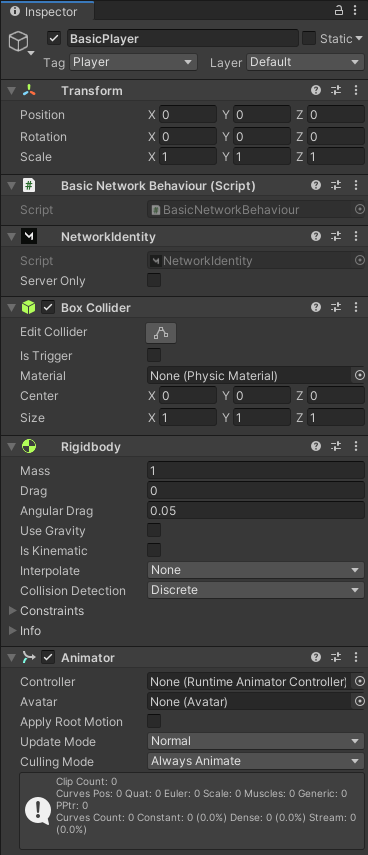Open Rigidbody preset settings icon

336,447
